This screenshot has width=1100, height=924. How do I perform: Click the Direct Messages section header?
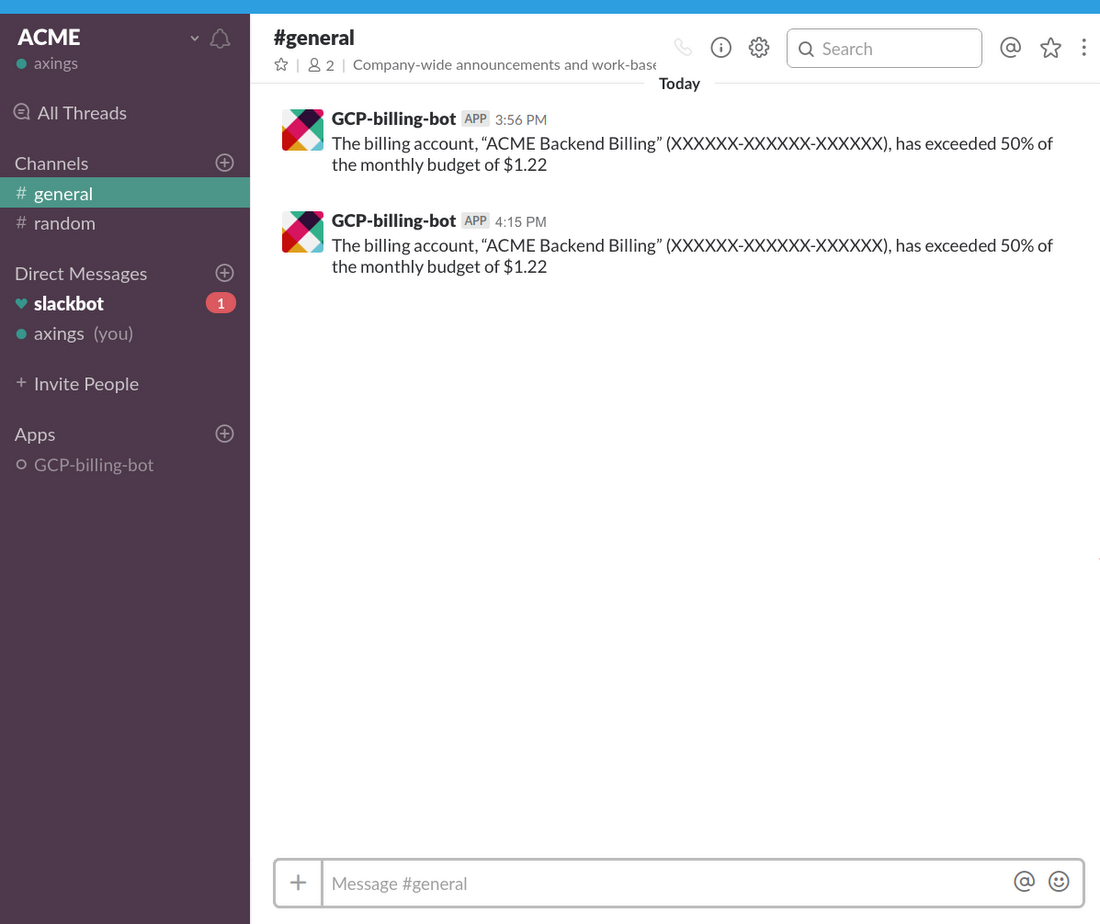(81, 274)
